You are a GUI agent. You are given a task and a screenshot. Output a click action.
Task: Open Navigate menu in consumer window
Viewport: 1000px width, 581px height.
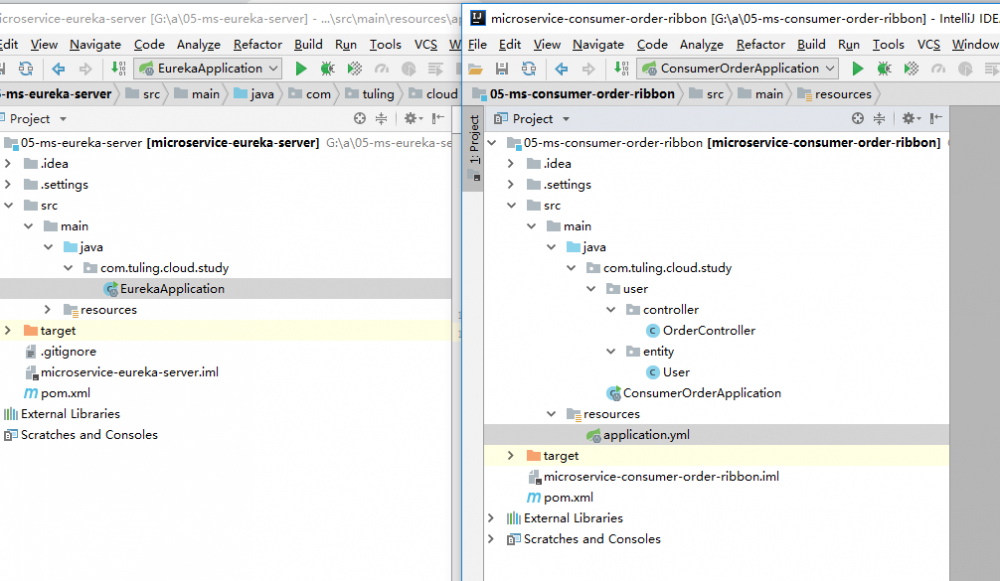click(598, 45)
